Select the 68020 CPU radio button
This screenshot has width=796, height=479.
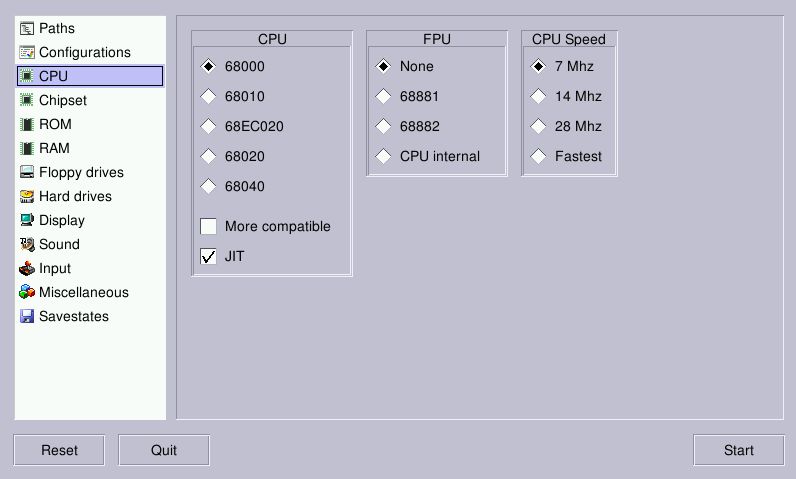(x=209, y=156)
